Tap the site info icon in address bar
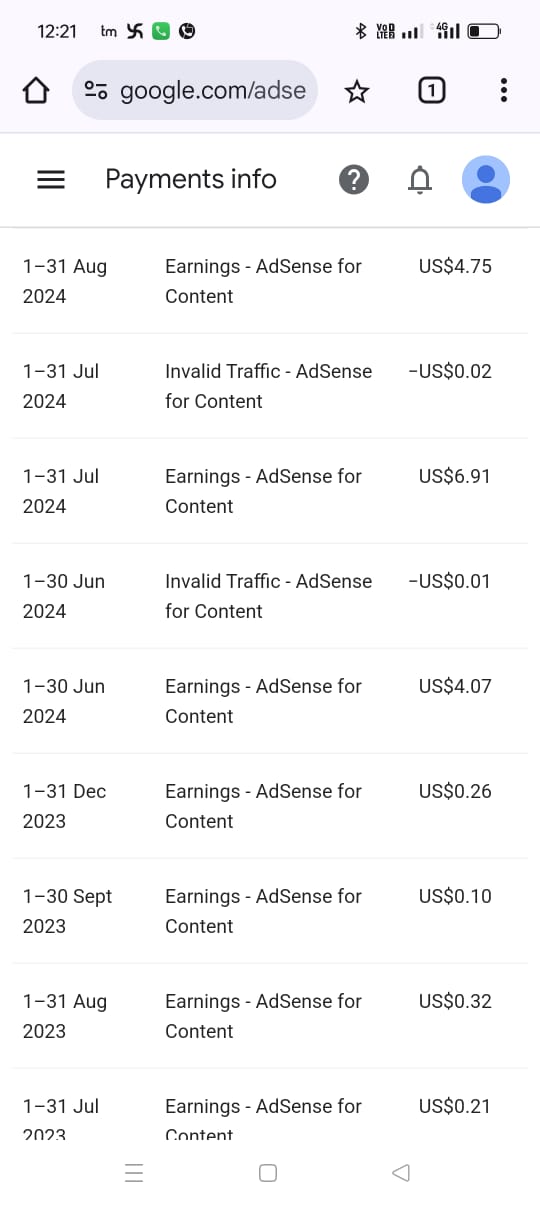 point(96,91)
